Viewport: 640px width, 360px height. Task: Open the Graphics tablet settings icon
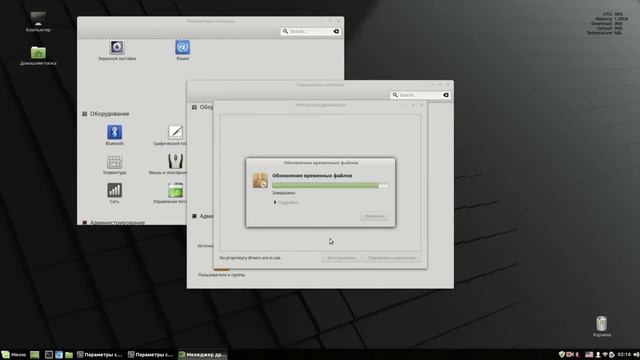pyautogui.click(x=176, y=132)
